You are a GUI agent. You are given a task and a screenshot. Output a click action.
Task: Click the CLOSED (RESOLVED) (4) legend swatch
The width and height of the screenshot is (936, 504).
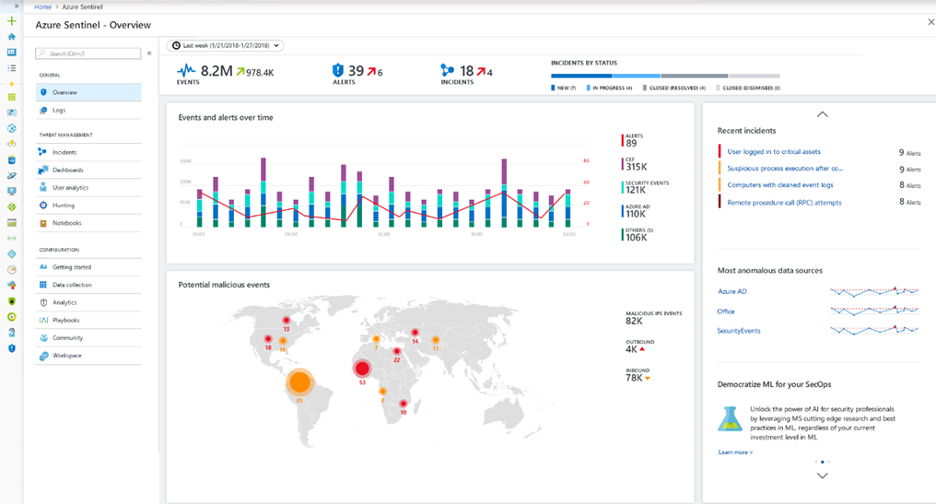(x=645, y=88)
